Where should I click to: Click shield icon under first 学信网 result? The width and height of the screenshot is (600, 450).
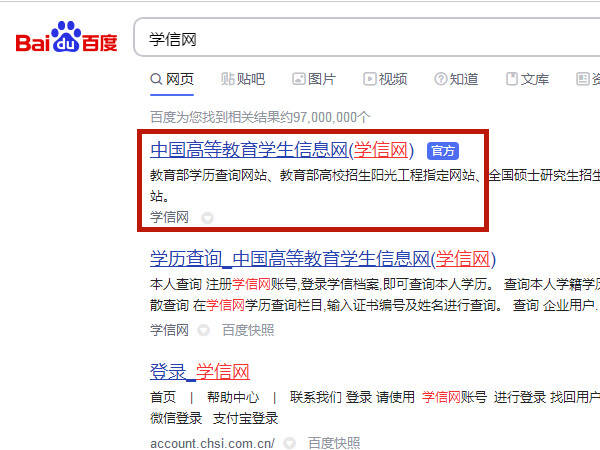click(x=207, y=218)
